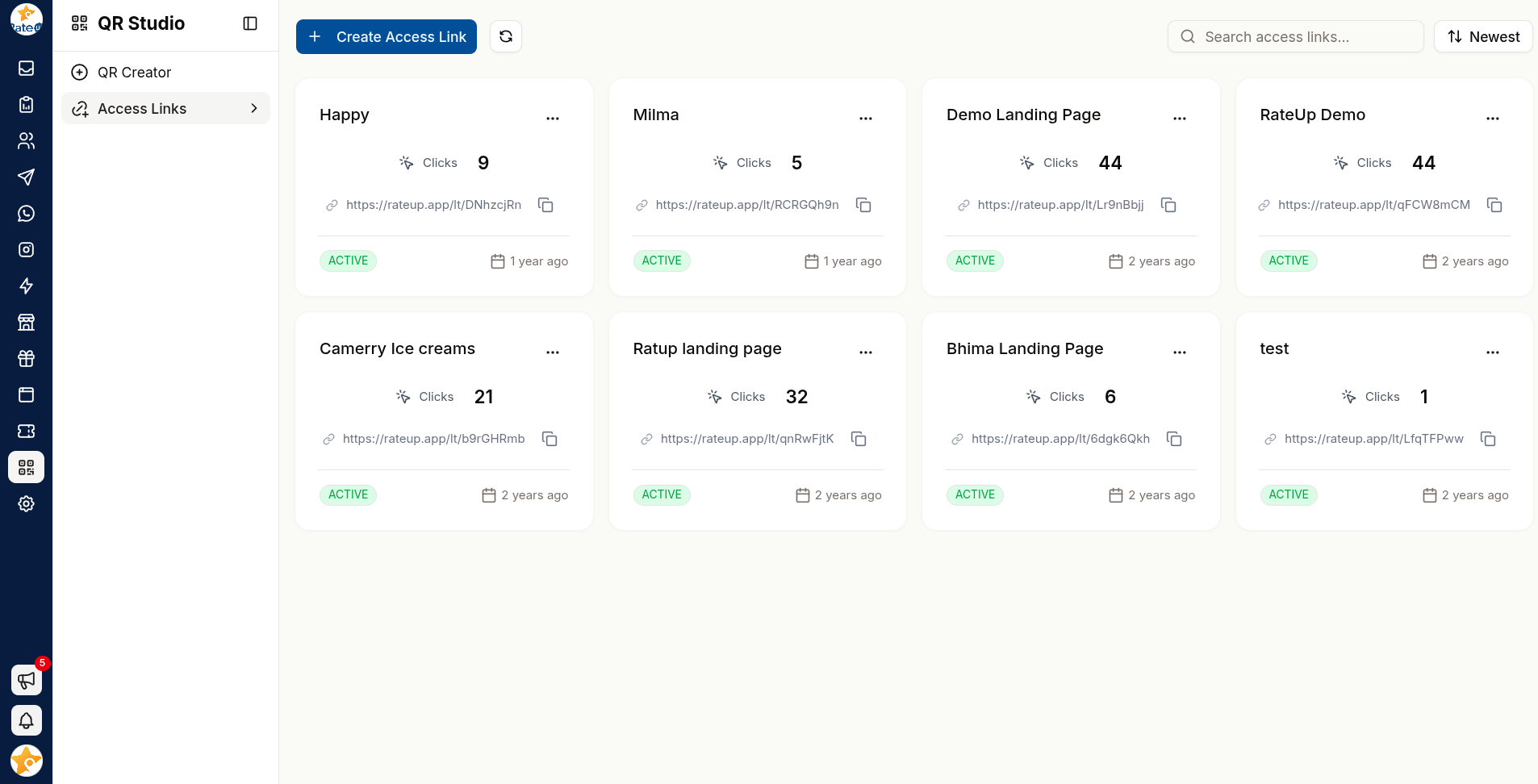
Task: Open the link https://rateup.app/lt/qFCW8mCM
Action: [x=1374, y=205]
